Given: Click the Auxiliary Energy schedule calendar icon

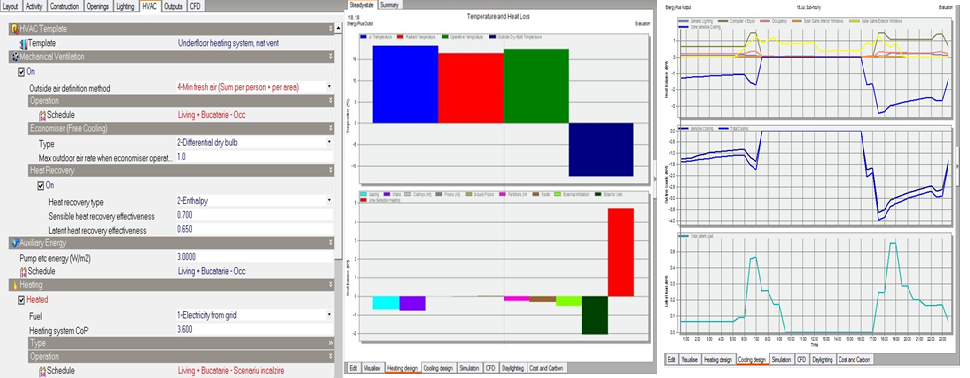Looking at the screenshot, I should point(24,271).
